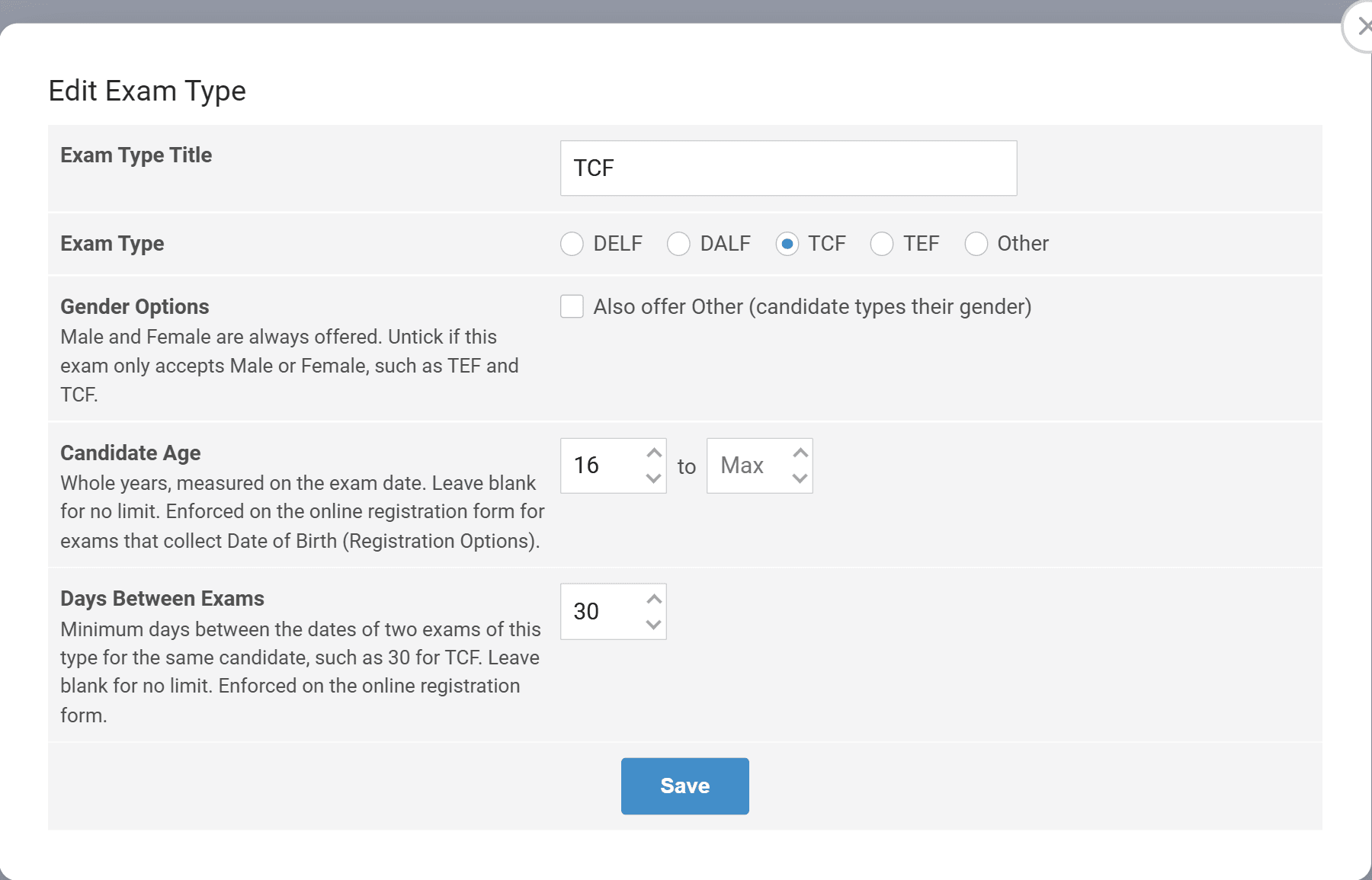Click the Candidate Age label

[x=130, y=453]
